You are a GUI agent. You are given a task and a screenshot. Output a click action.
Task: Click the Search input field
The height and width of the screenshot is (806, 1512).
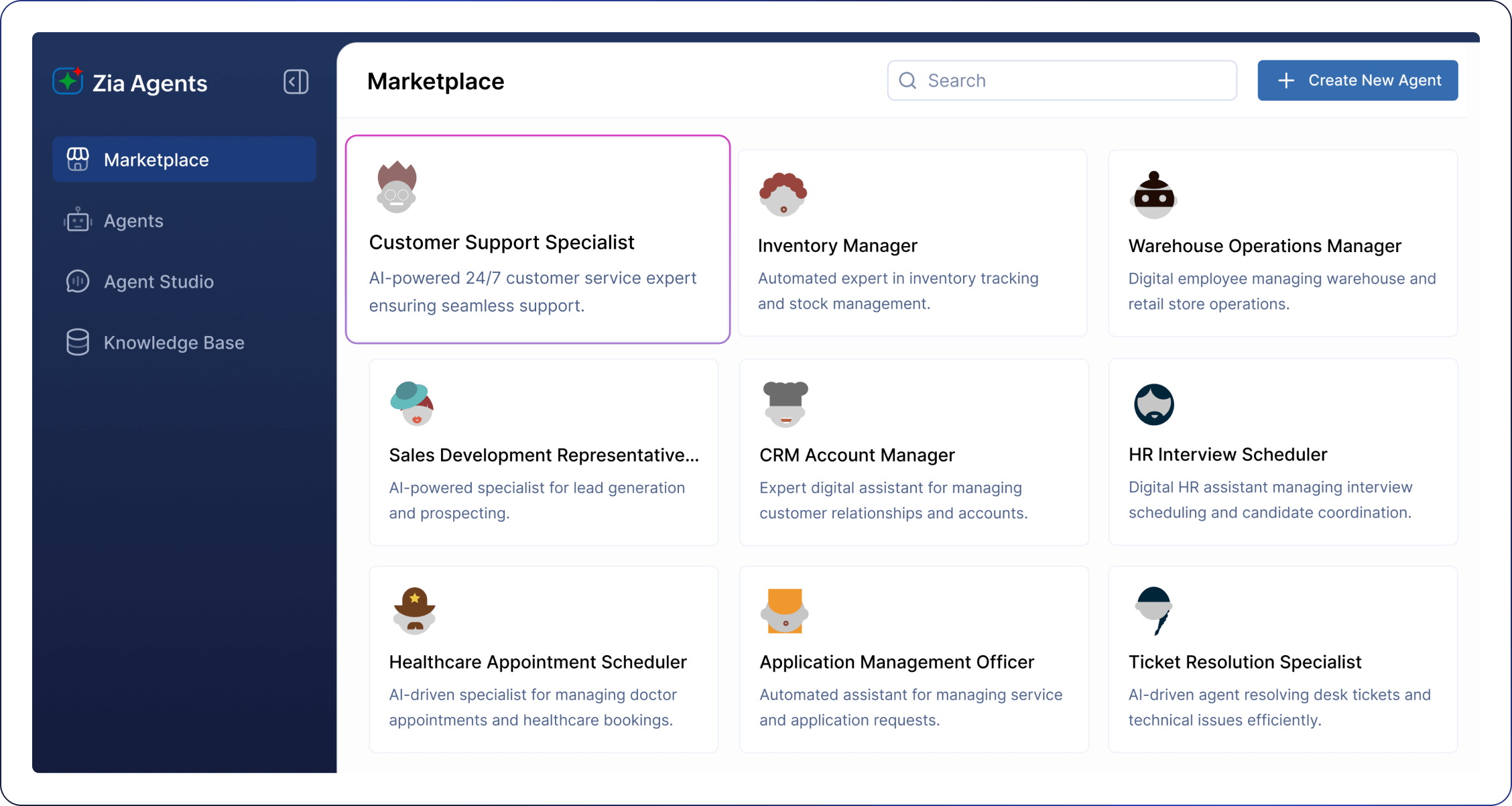[1072, 80]
